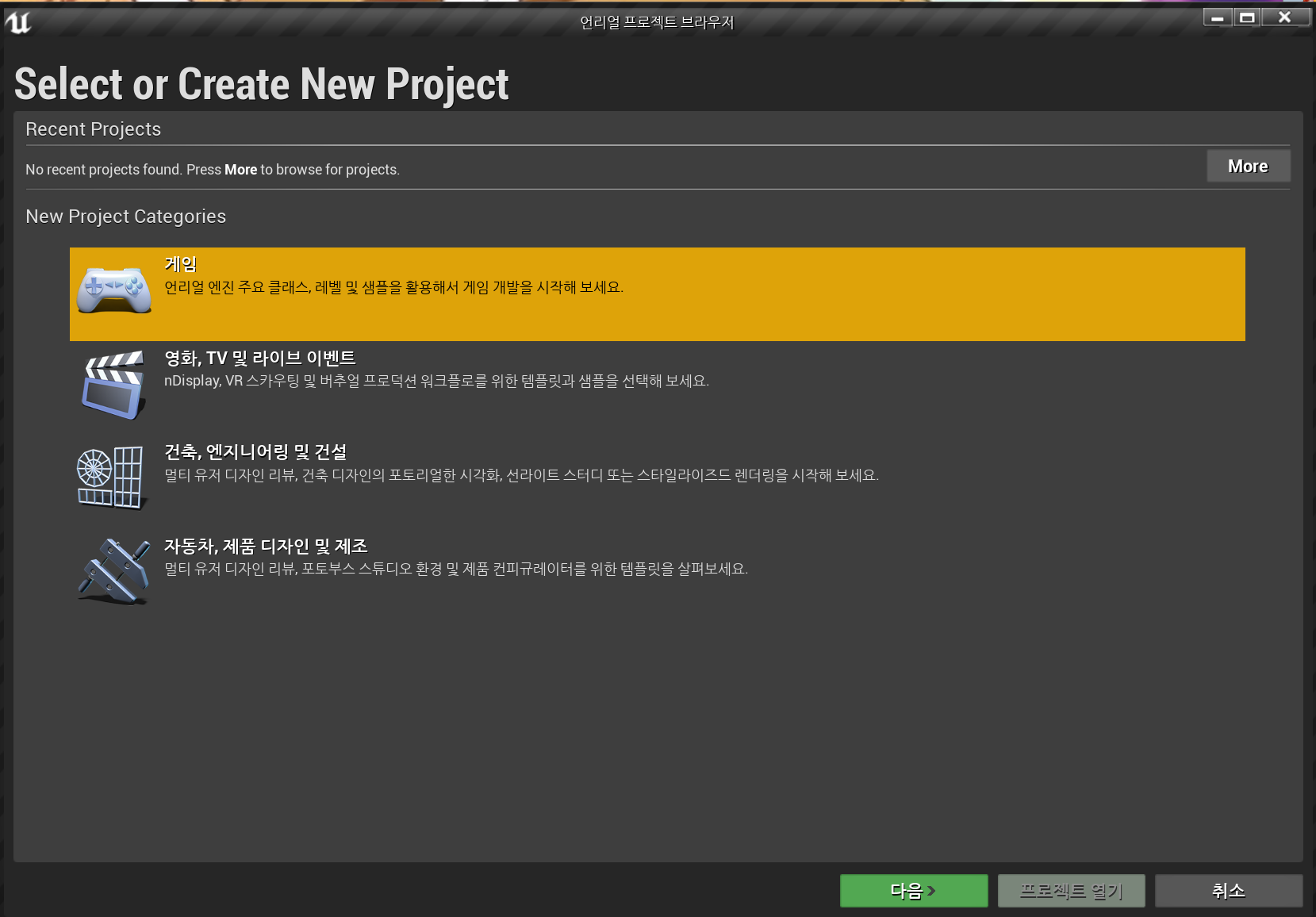The width and height of the screenshot is (1316, 917).
Task: Choose the 게임 category title
Action: pos(181,264)
